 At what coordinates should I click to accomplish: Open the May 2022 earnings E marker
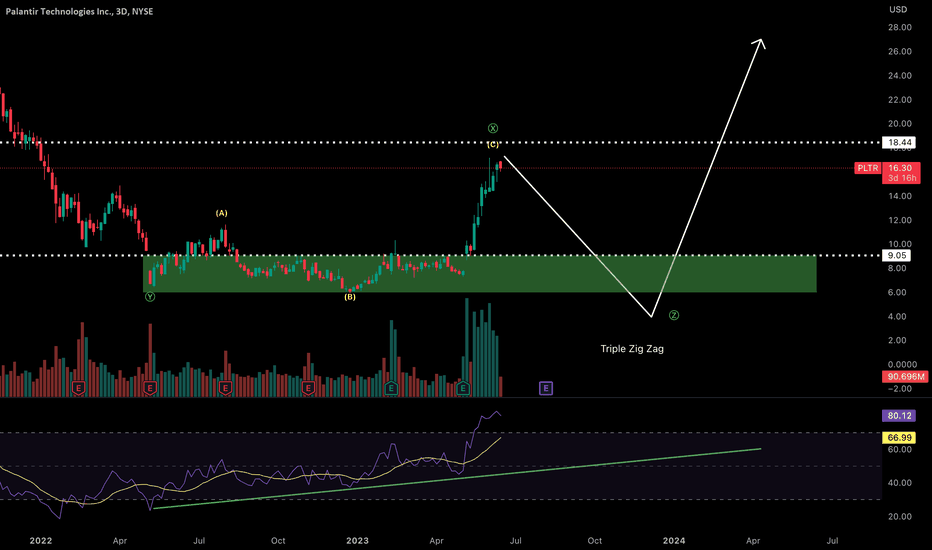150,388
